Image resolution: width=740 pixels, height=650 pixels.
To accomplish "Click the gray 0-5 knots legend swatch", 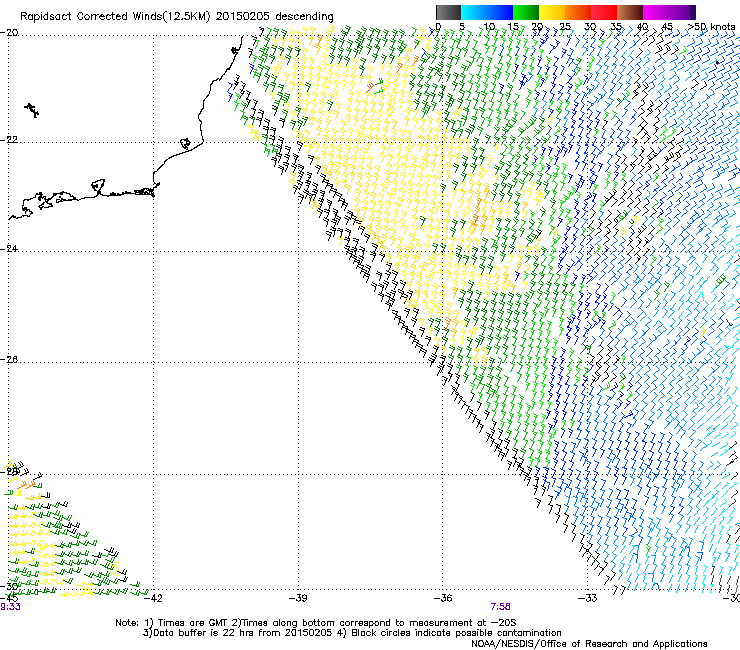I will tap(448, 12).
